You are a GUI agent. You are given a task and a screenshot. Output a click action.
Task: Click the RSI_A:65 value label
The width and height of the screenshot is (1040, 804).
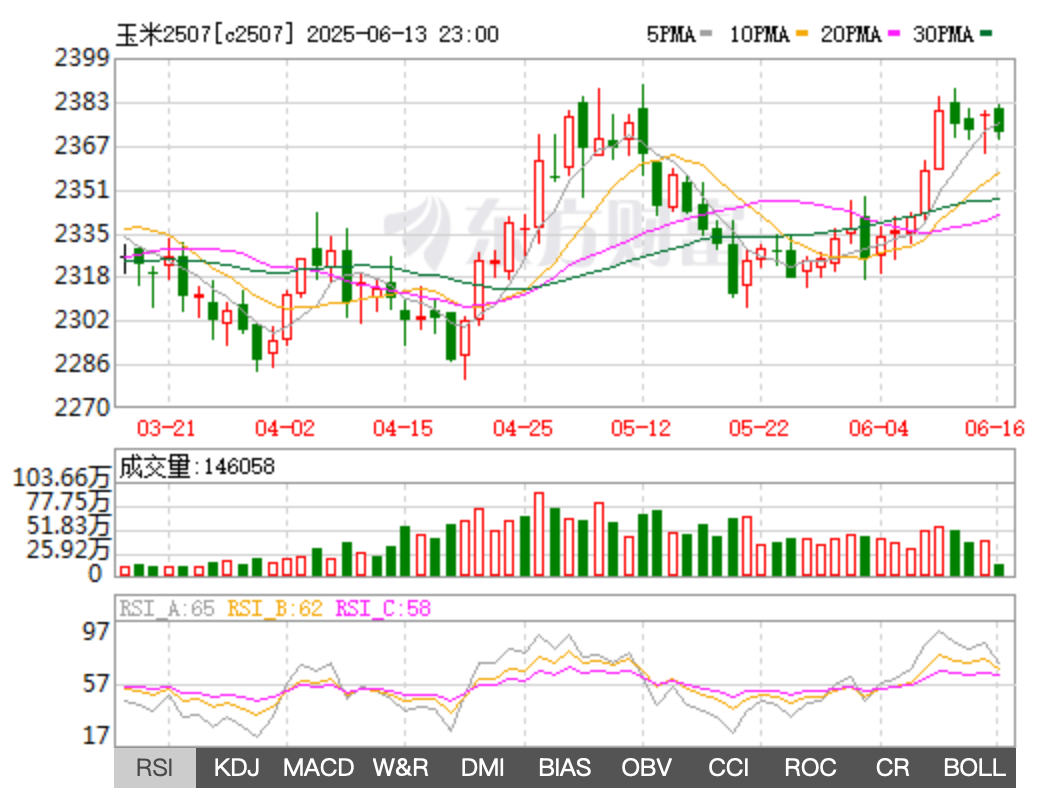click(x=167, y=608)
